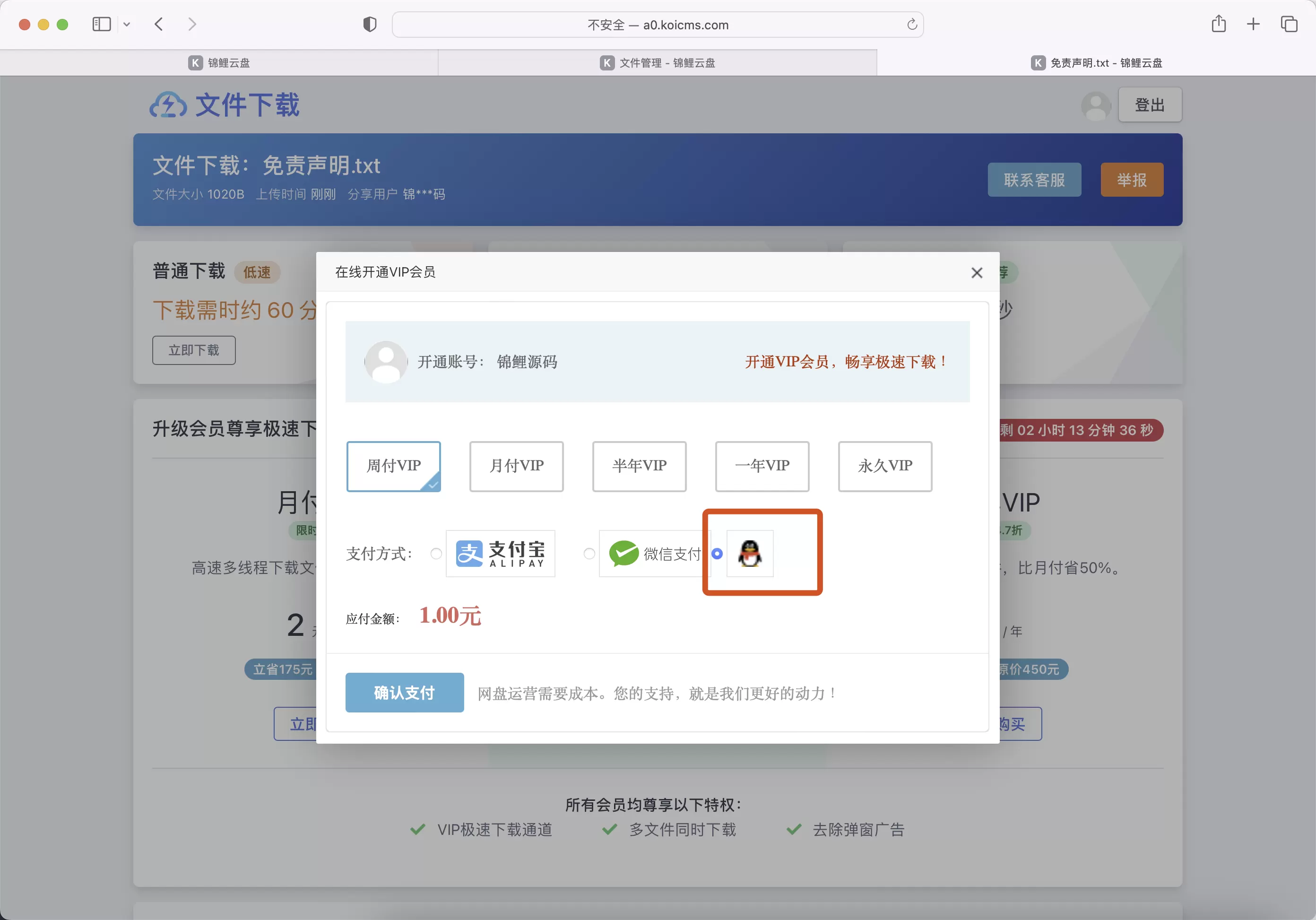Click the 立即下载 normal download button

(194, 350)
